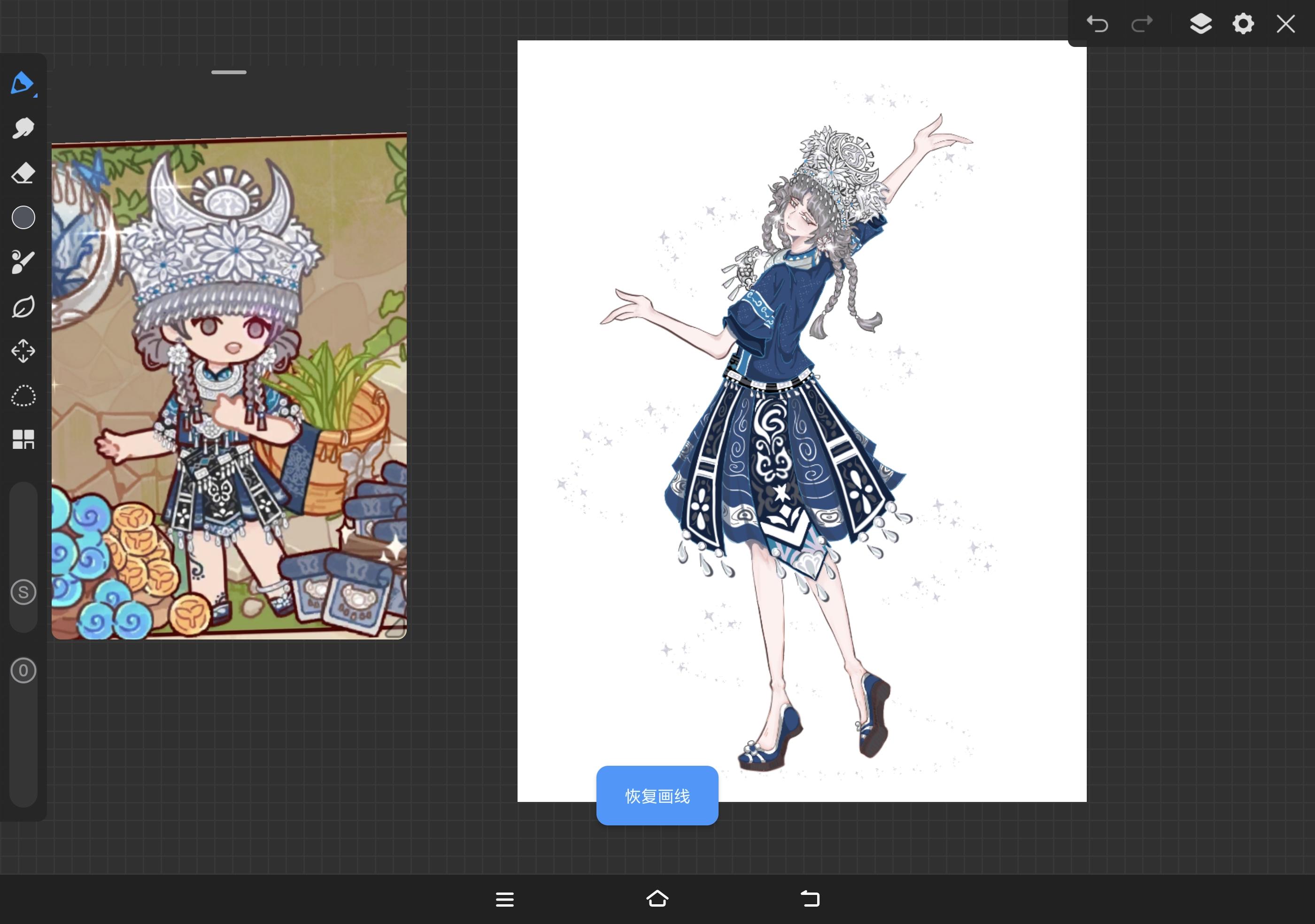Tap the Android home button
The height and width of the screenshot is (924, 1315).
pyautogui.click(x=657, y=899)
